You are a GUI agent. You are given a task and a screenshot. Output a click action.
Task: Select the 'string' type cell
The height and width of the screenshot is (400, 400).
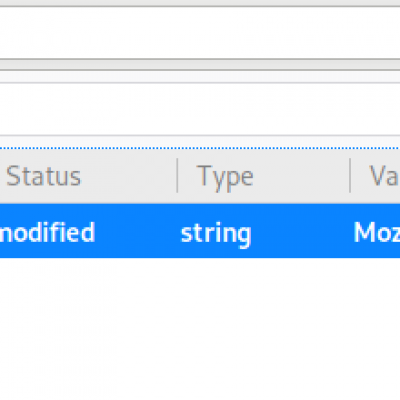(x=216, y=233)
